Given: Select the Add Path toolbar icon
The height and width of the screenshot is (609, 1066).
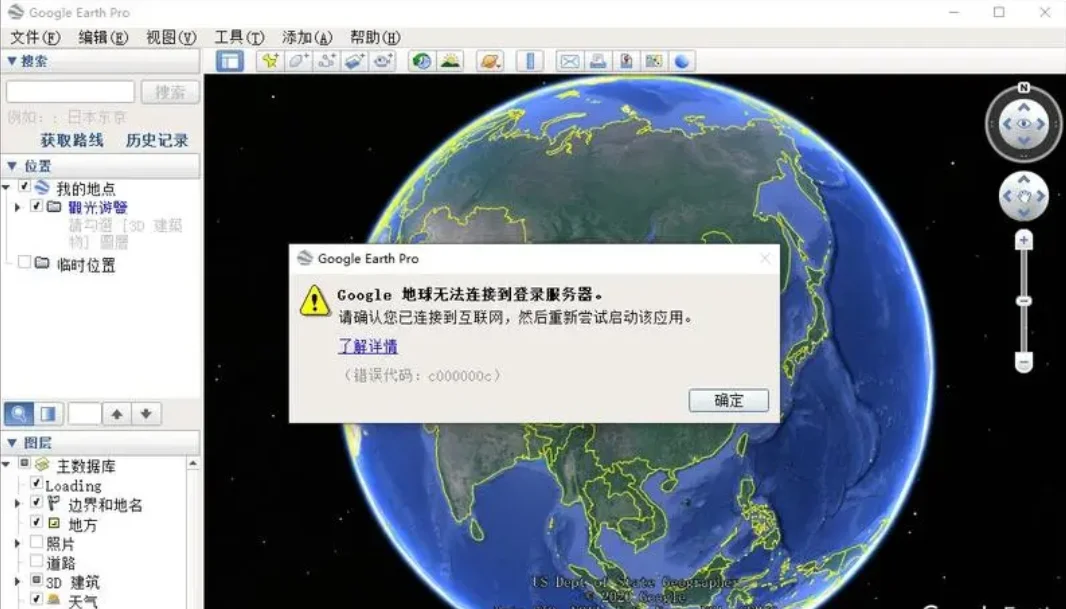Looking at the screenshot, I should point(326,61).
